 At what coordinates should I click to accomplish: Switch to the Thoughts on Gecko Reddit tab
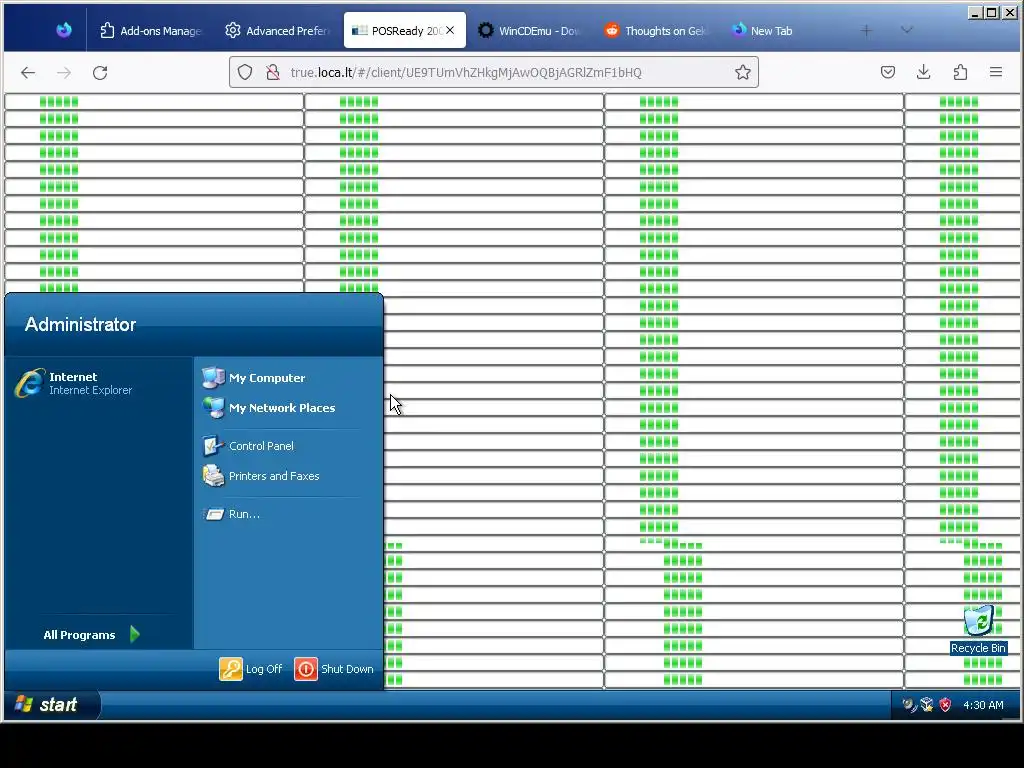click(x=655, y=31)
